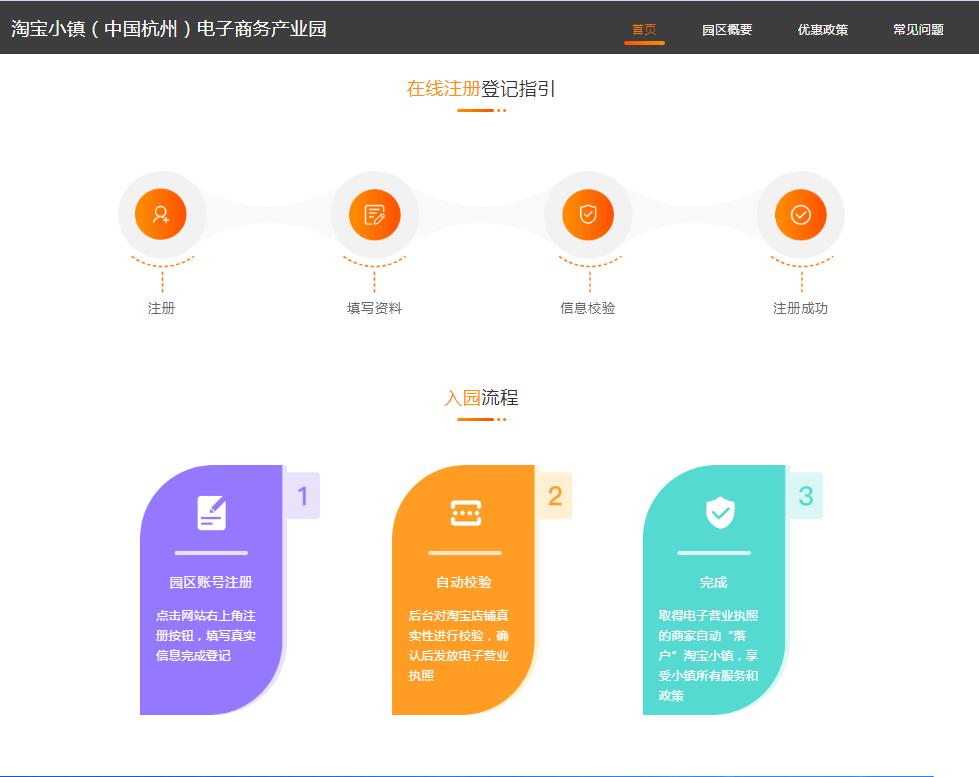
Task: Click the 注册 registration person icon
Action: click(162, 214)
